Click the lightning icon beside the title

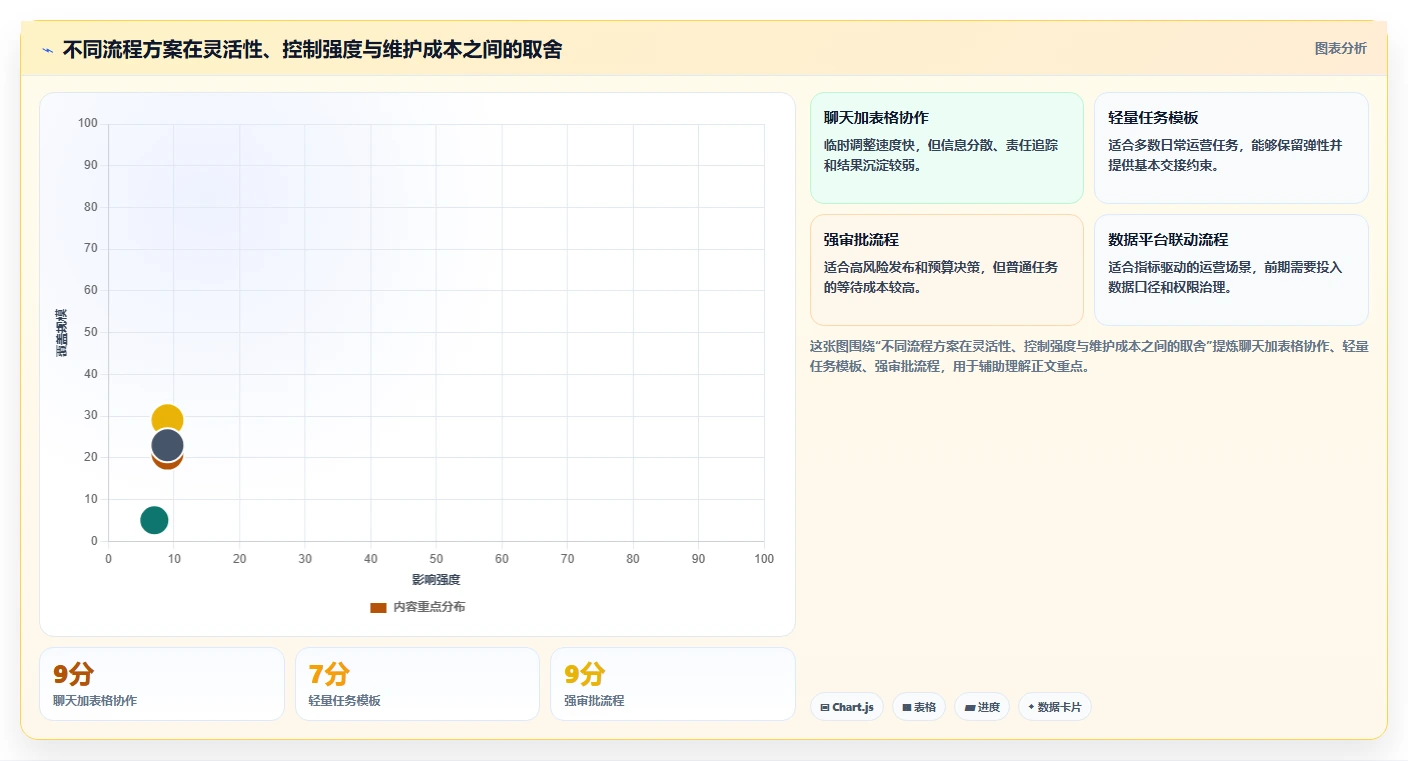(x=47, y=49)
